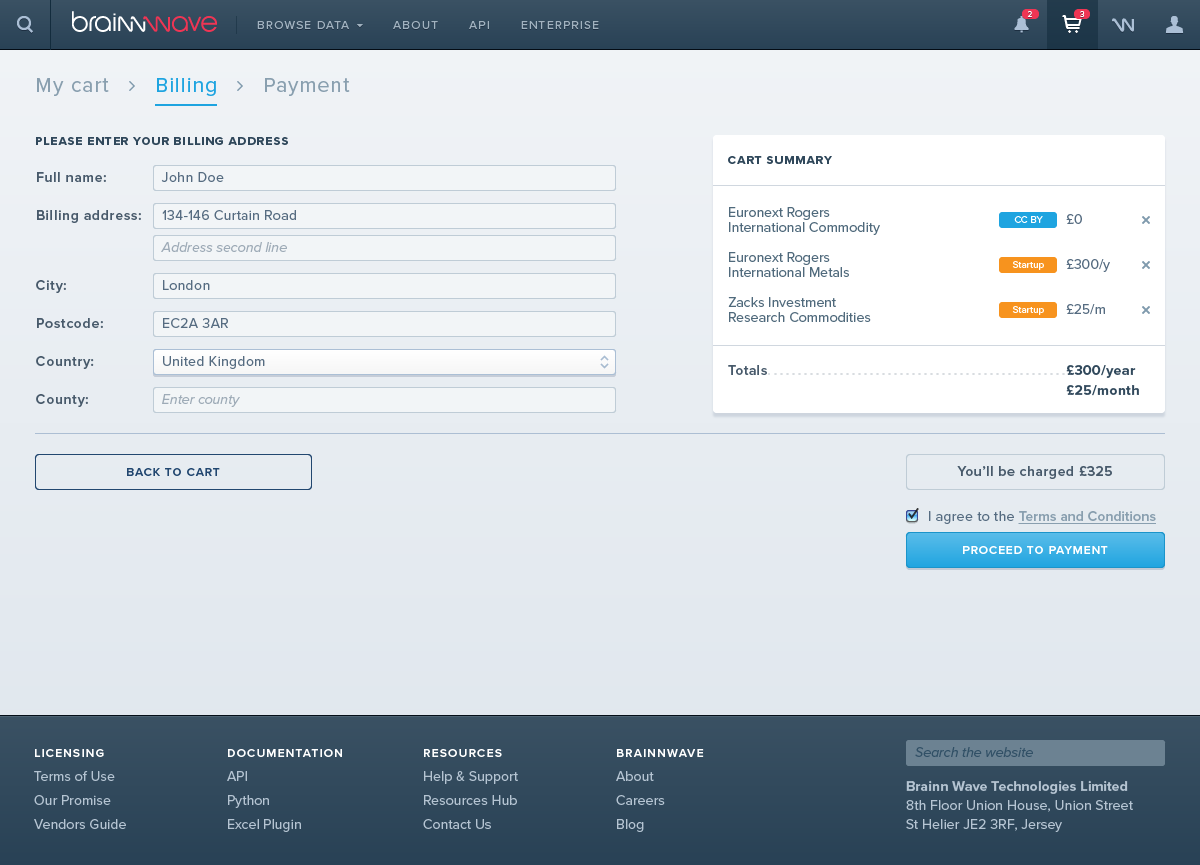
Task: Select the Billing step tab
Action: click(x=186, y=86)
